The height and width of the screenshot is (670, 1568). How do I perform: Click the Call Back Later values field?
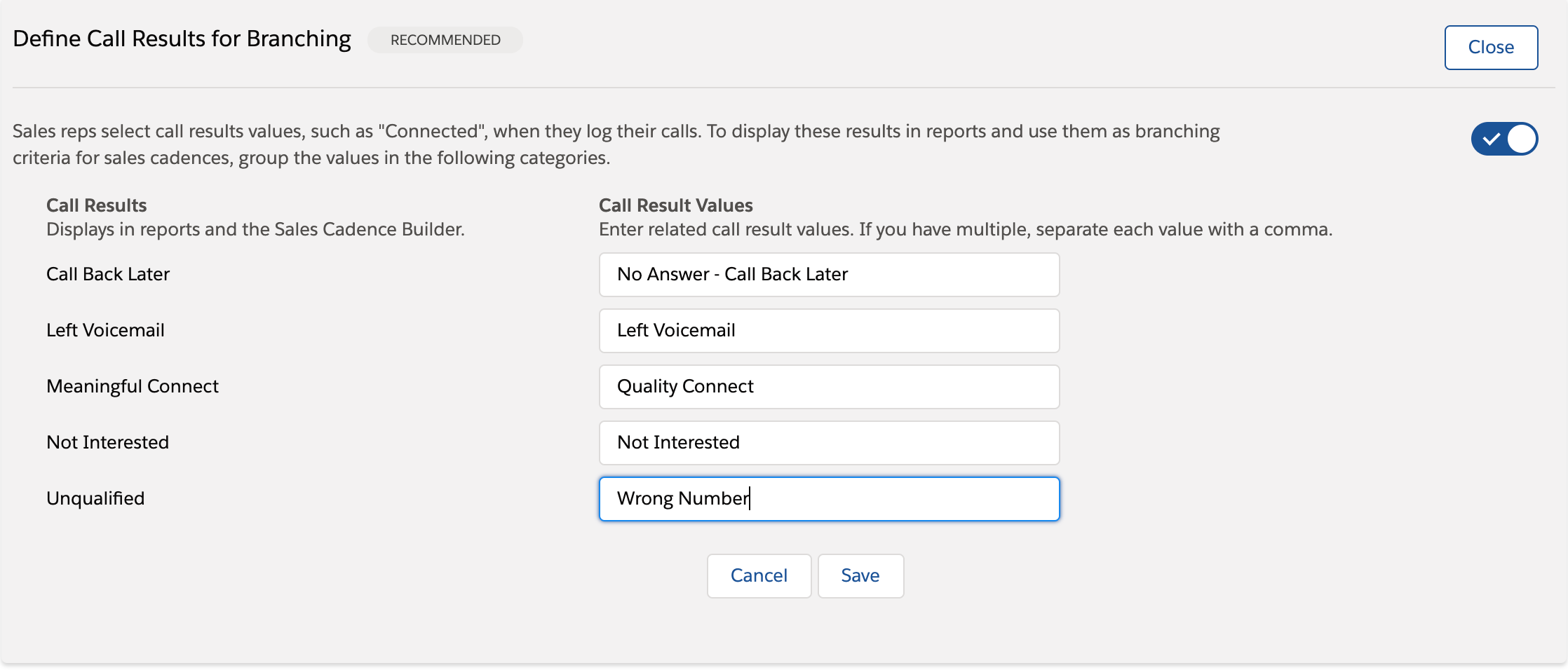coord(829,275)
